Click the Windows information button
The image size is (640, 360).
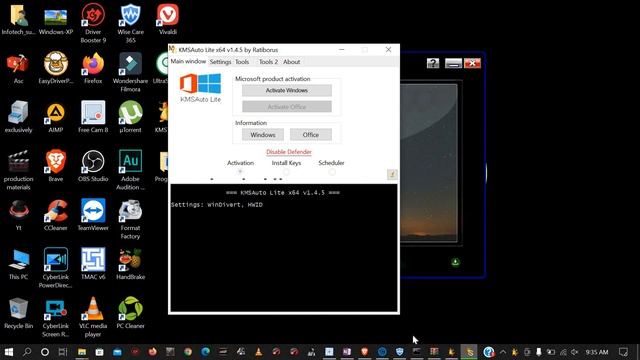pyautogui.click(x=263, y=135)
